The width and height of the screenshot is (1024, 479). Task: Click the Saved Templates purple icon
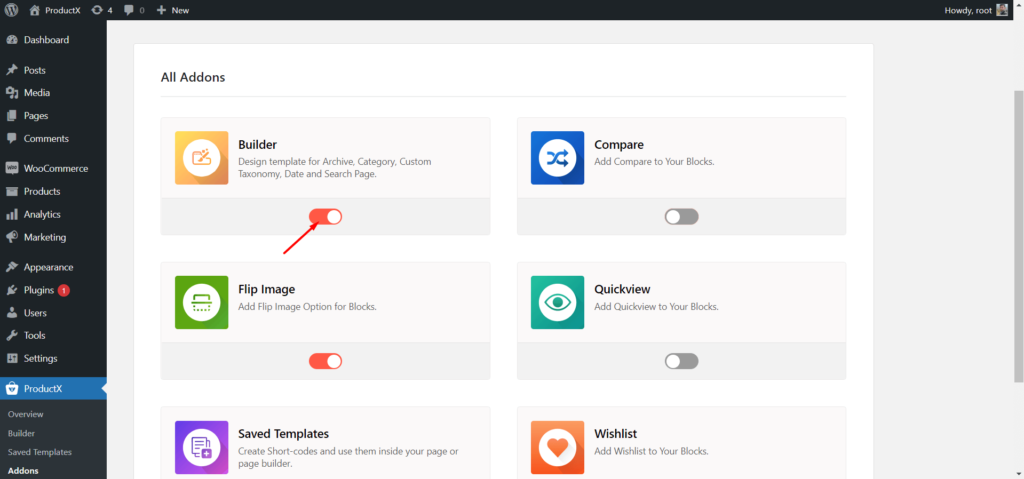[202, 447]
